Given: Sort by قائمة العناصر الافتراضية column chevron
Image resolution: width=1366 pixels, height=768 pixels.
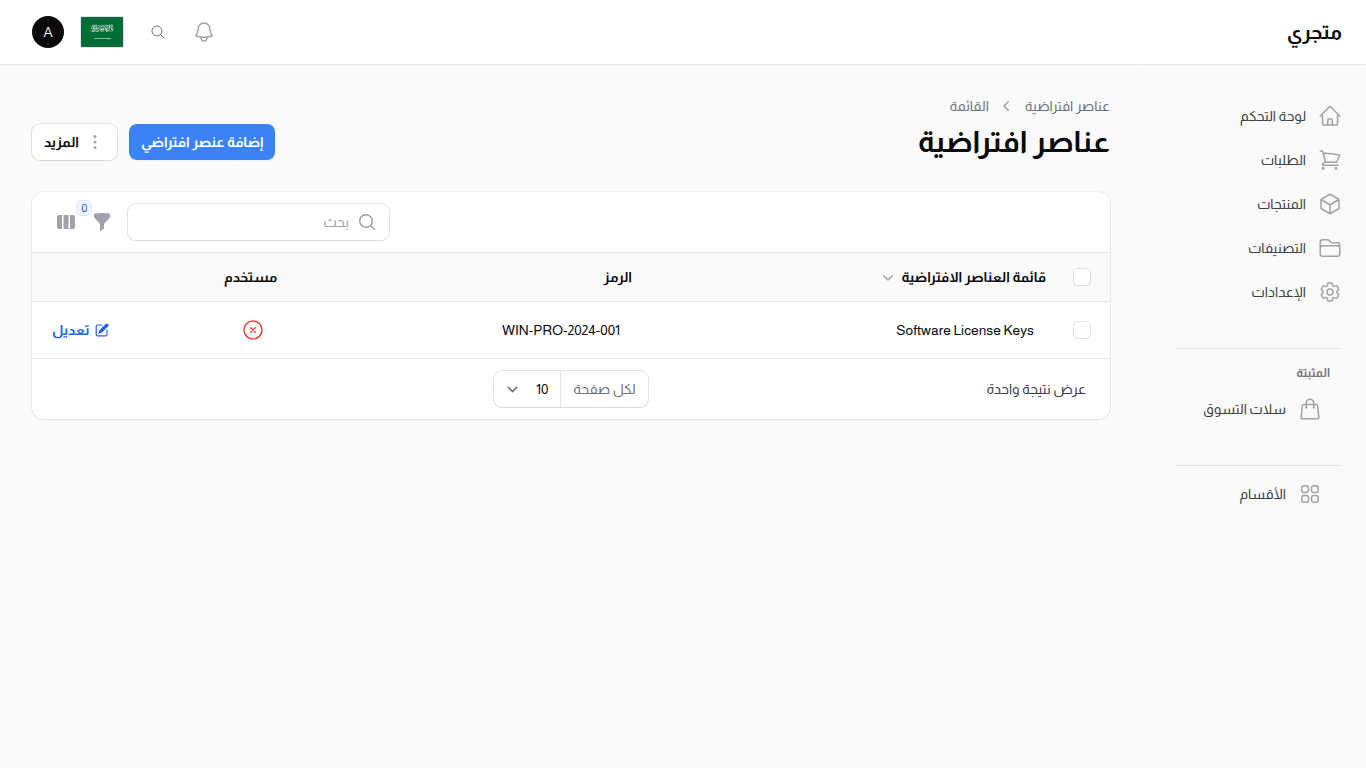Looking at the screenshot, I should [x=887, y=277].
